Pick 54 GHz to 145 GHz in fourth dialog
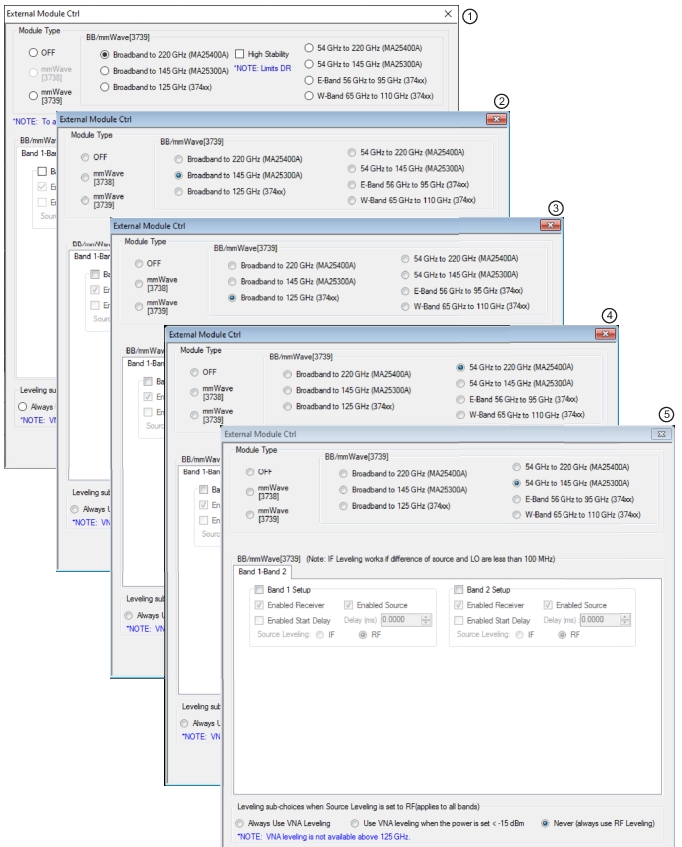This screenshot has width=682, height=847. tap(460, 384)
